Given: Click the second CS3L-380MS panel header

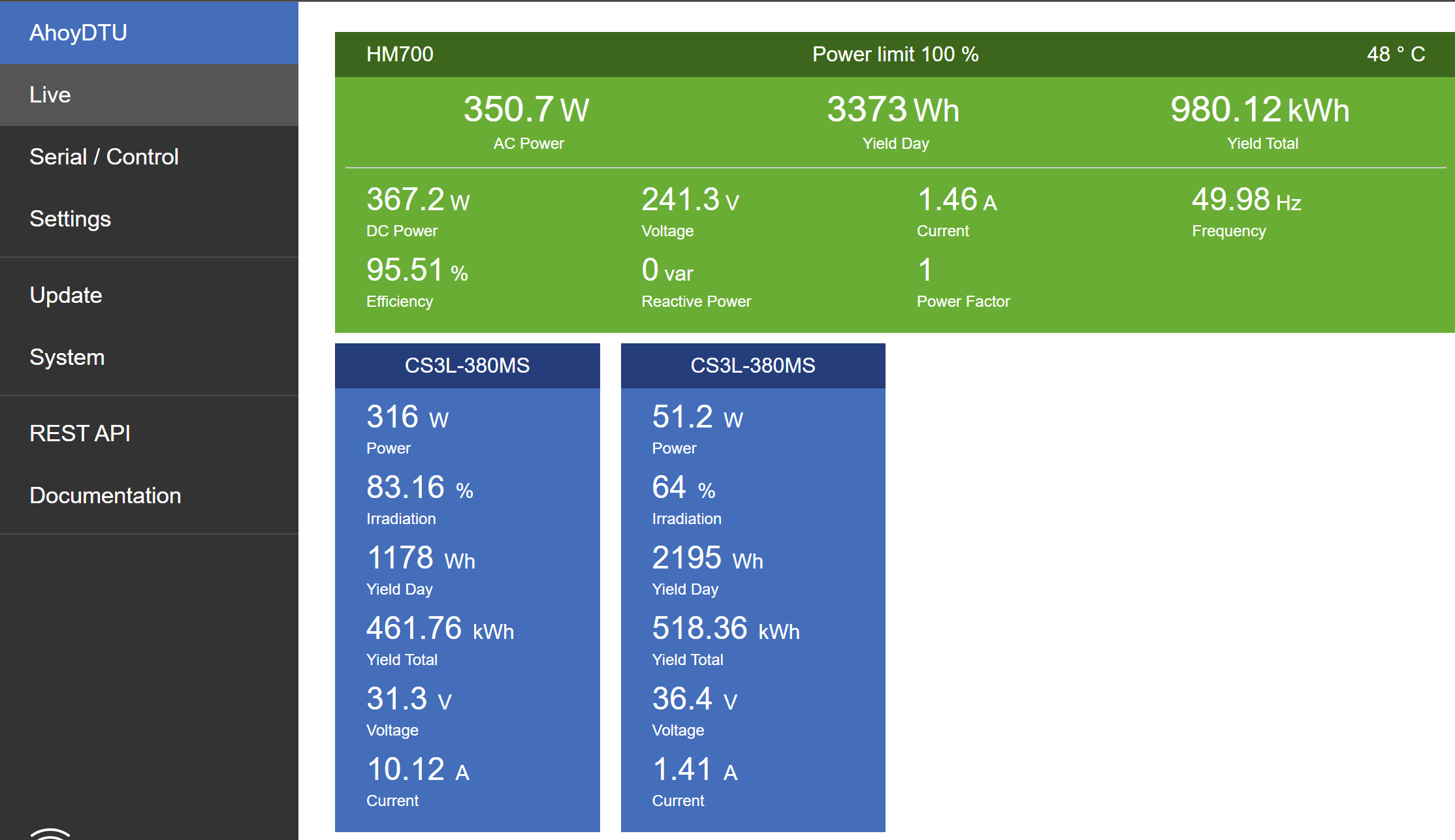Looking at the screenshot, I should point(752,366).
